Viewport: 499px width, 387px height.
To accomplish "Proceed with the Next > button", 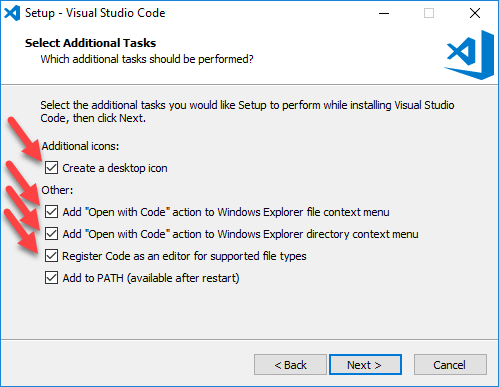I will 365,365.
